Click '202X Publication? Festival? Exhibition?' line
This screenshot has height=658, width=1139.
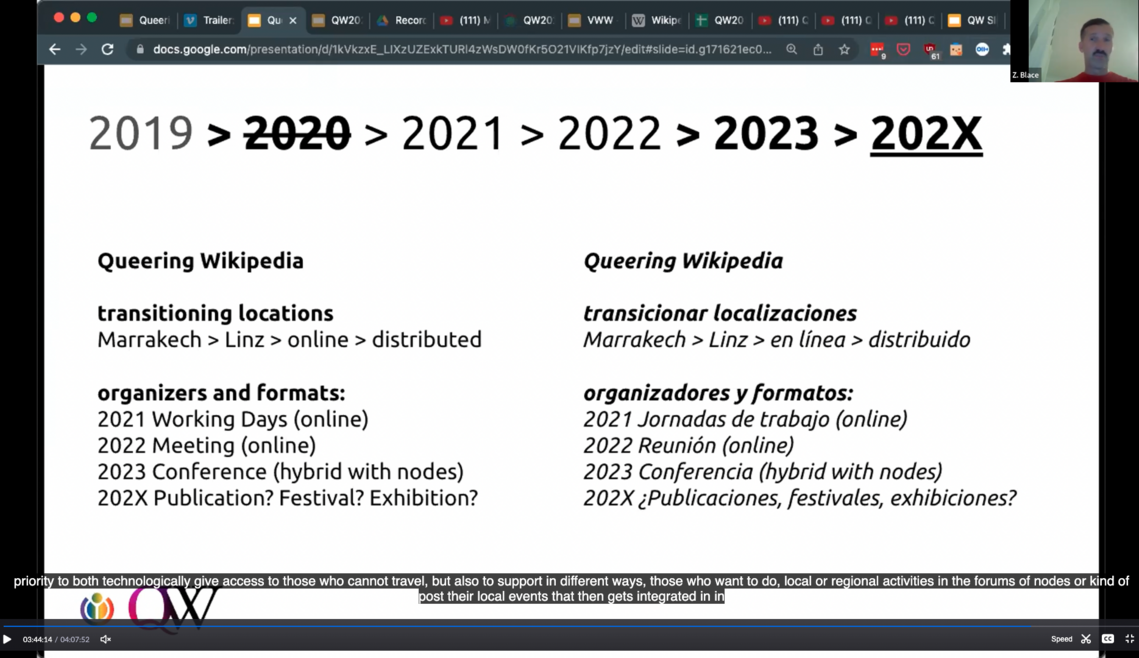[288, 497]
